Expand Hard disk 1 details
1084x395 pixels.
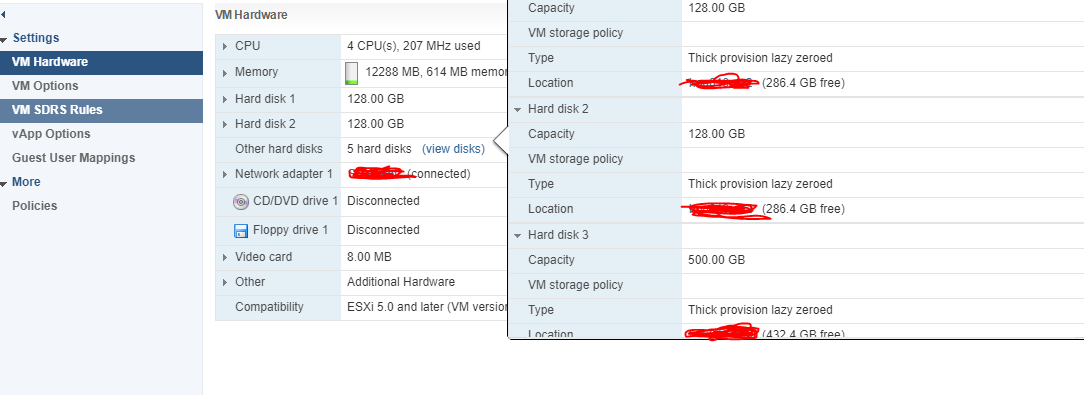pos(225,100)
